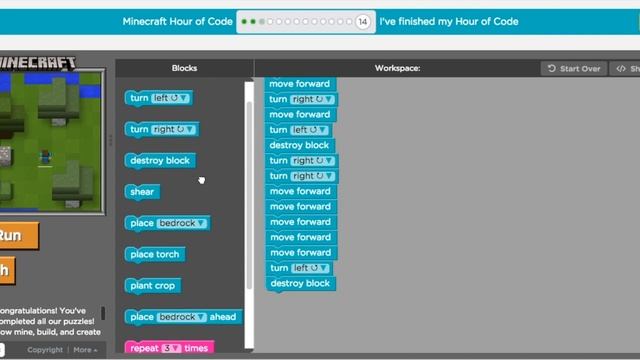Pick the pink repeat times block
This screenshot has width=640, height=360.
coord(169,348)
